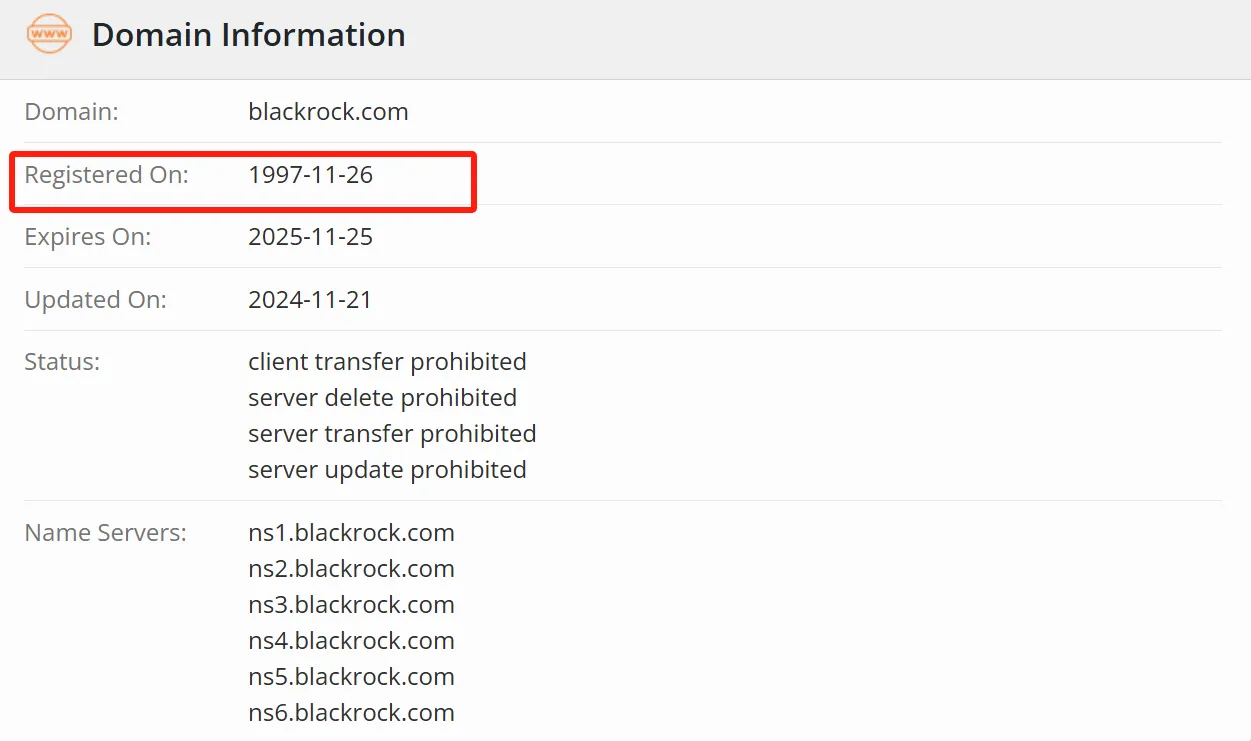
Task: Click ns4.blackrock.com name server
Action: [x=351, y=641]
